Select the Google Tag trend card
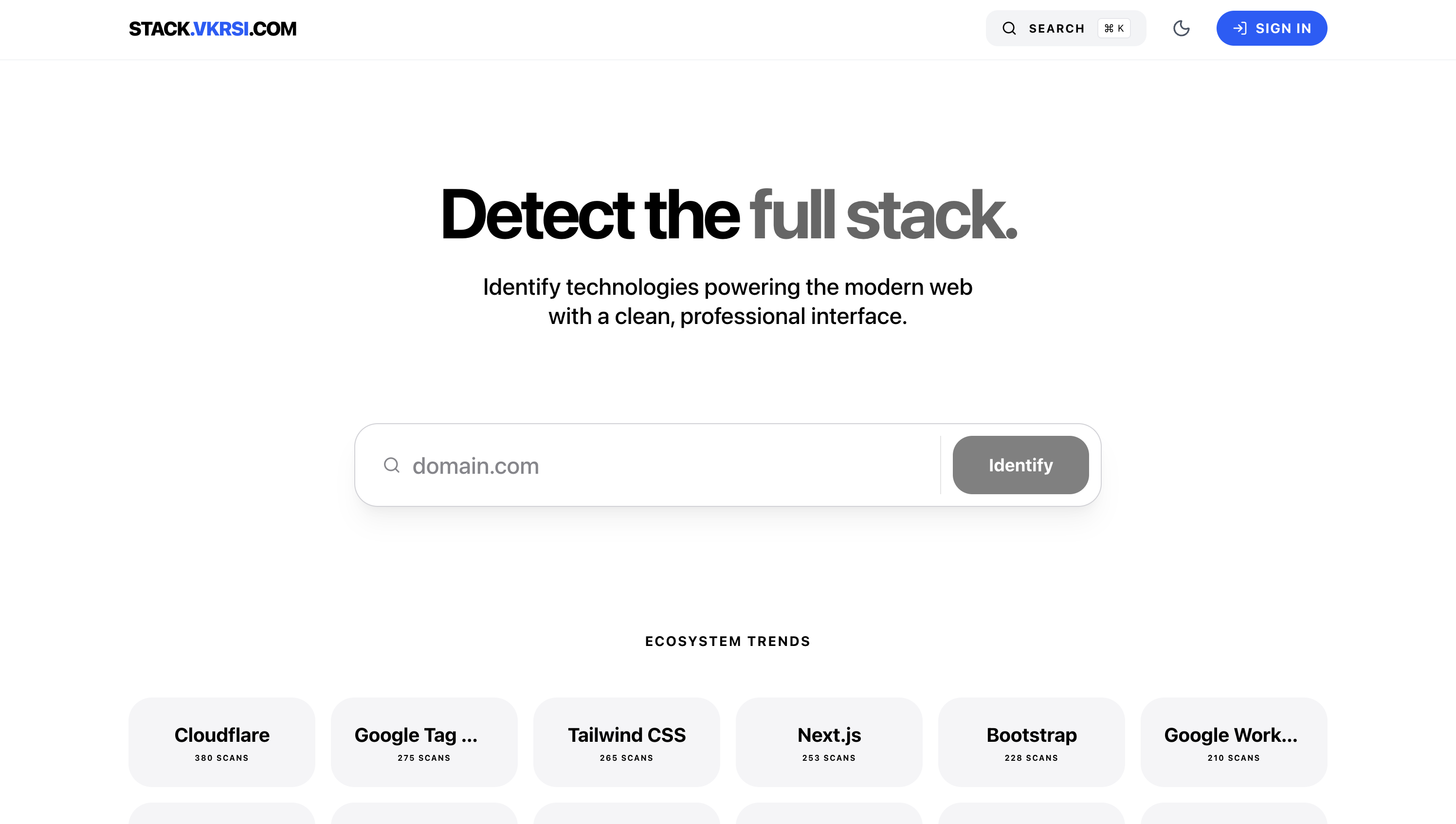Image resolution: width=1456 pixels, height=824 pixels. tap(424, 741)
